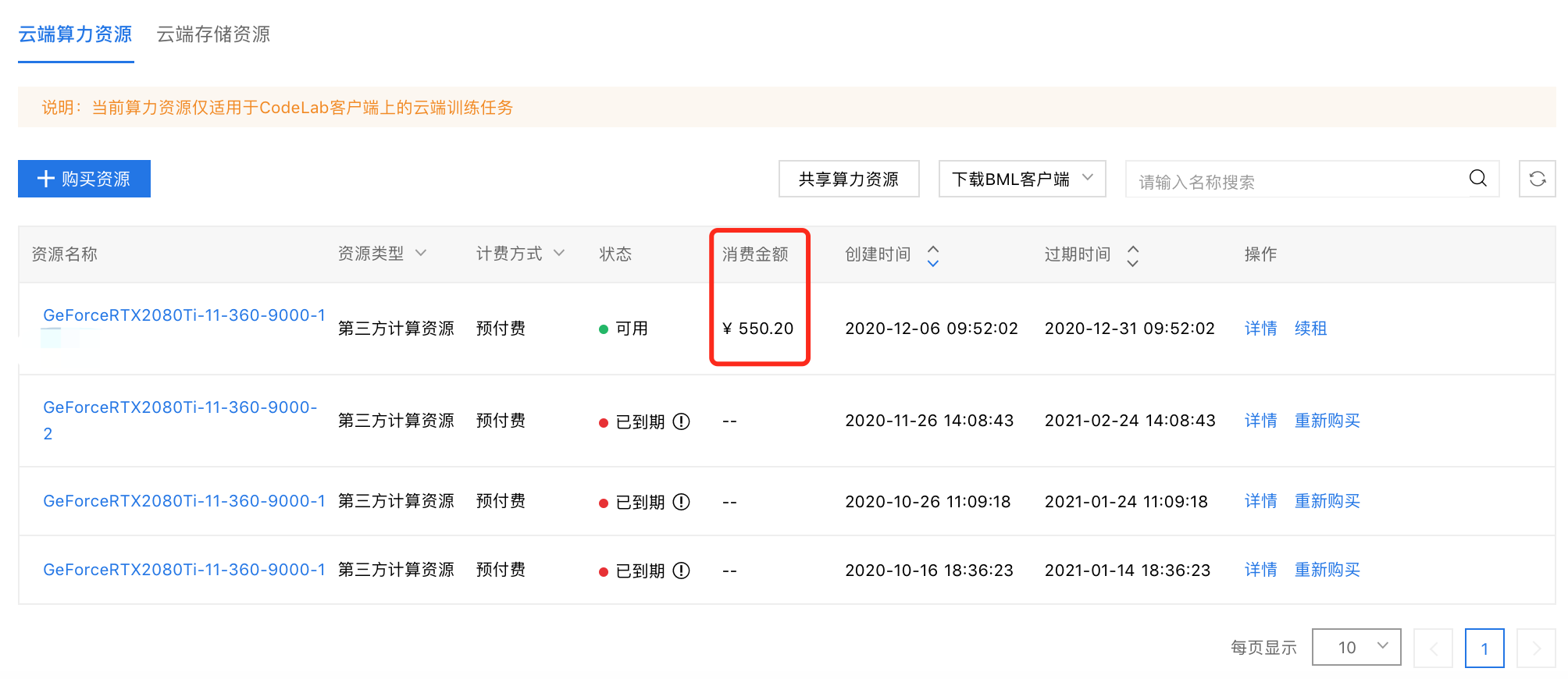Open the 下载BML客户端 dropdown
This screenshot has height=679, width=1568.
click(1022, 179)
